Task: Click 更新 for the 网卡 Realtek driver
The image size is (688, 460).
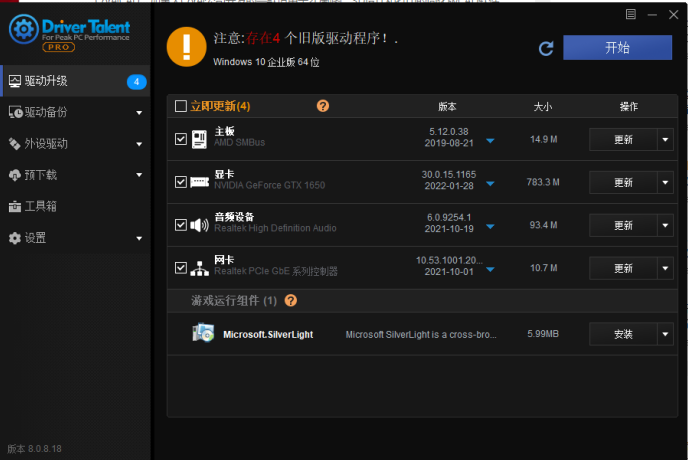Action: tap(623, 268)
